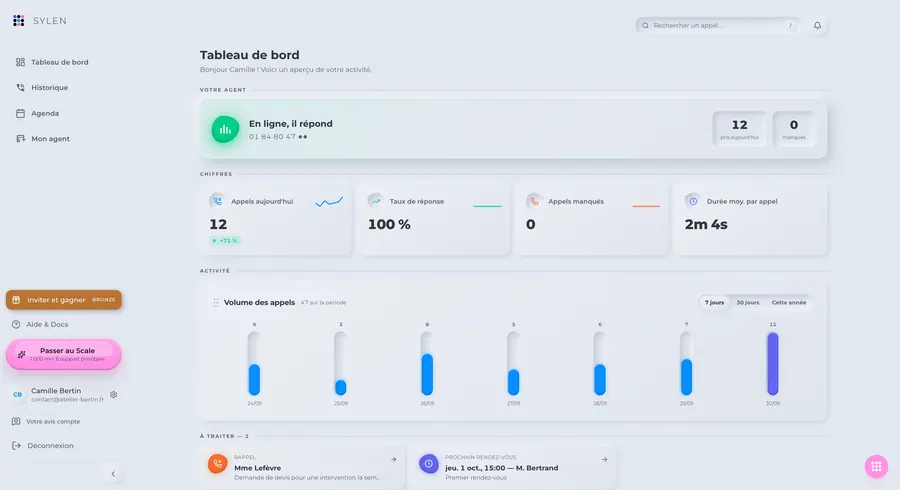
Task: Focus the Rechercher un appel search field
Action: click(x=717, y=25)
